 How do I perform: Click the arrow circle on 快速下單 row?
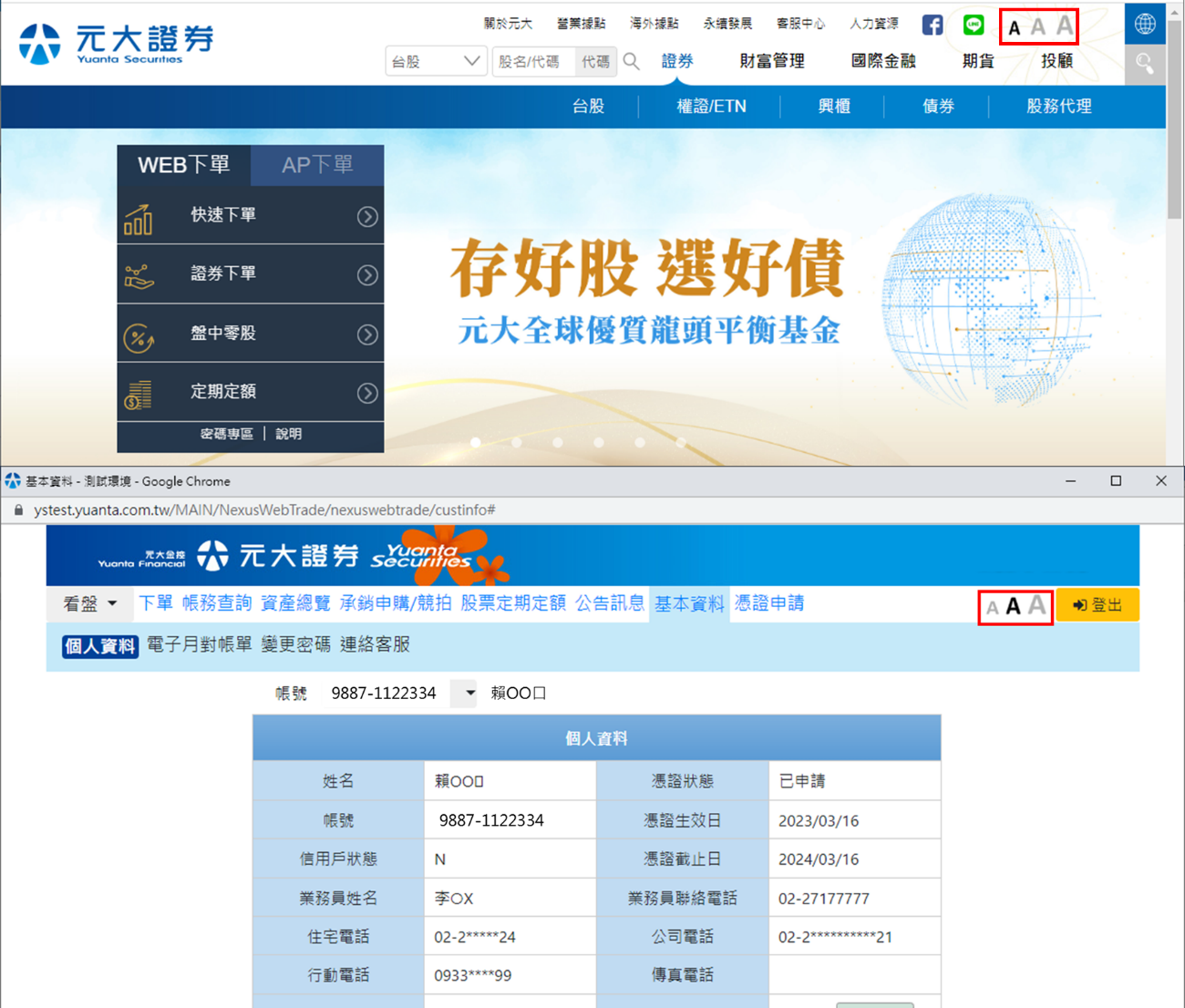click(x=367, y=217)
